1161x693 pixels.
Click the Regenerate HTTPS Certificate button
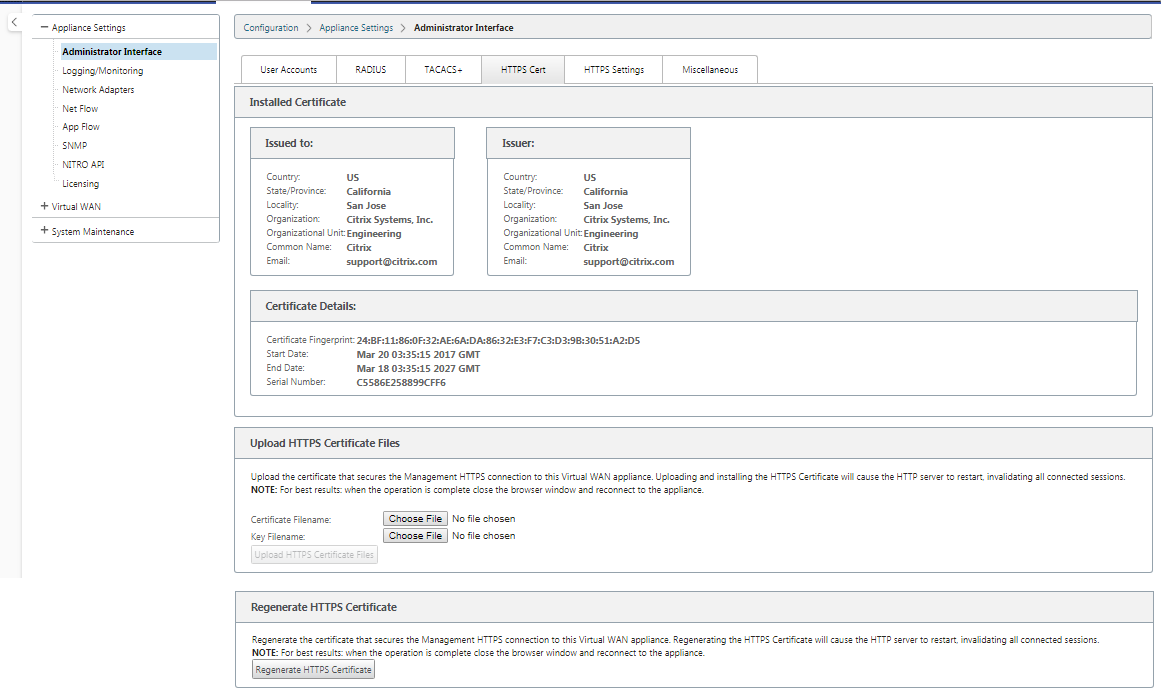point(313,669)
